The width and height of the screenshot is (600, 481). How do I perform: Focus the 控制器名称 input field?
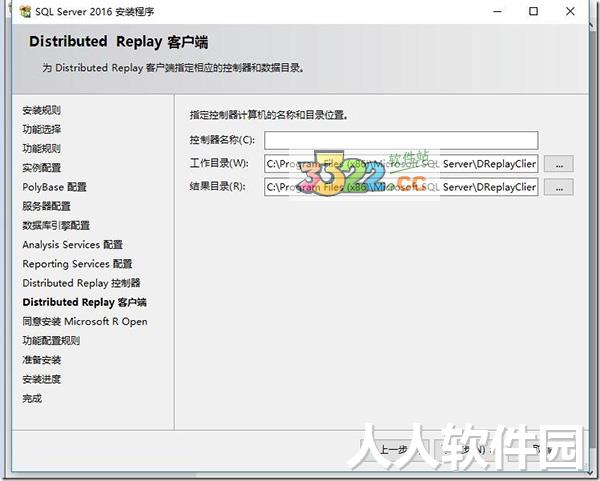(401, 140)
